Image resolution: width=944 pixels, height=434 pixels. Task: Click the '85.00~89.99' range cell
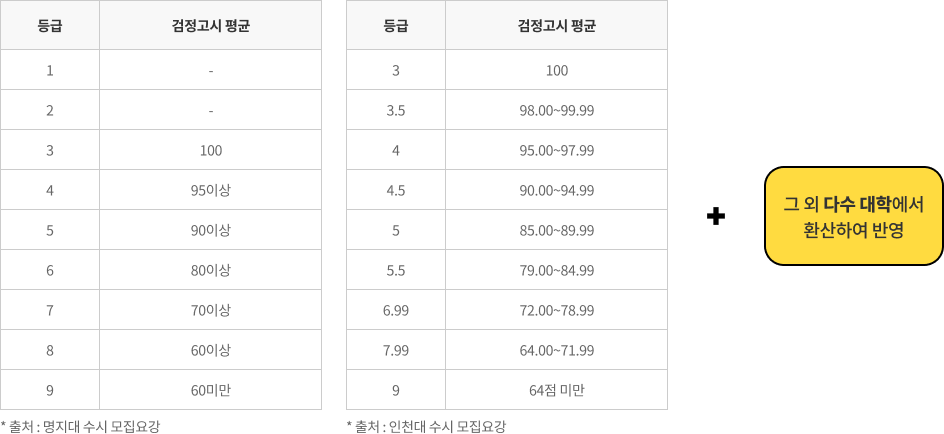click(556, 230)
